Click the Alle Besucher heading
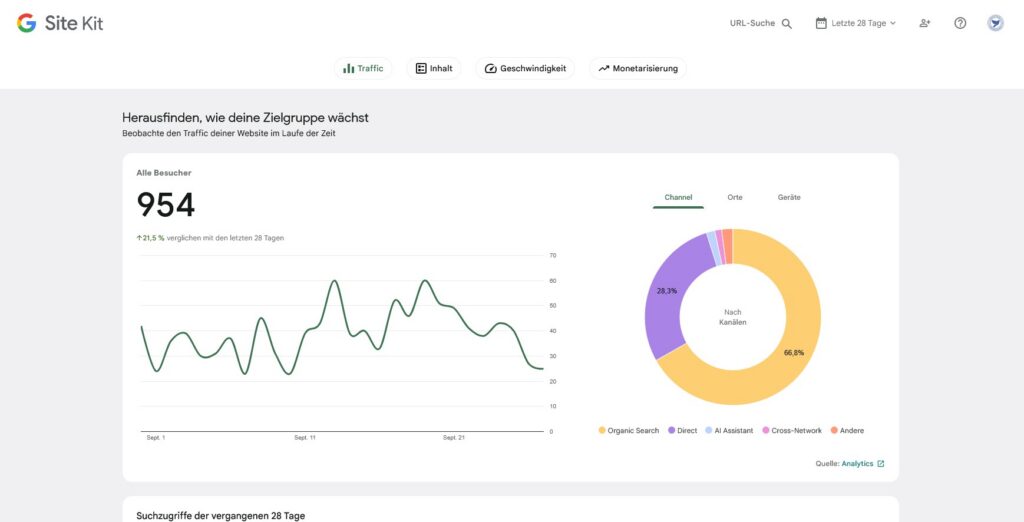Screen dimensions: 1024x522 (x=163, y=173)
